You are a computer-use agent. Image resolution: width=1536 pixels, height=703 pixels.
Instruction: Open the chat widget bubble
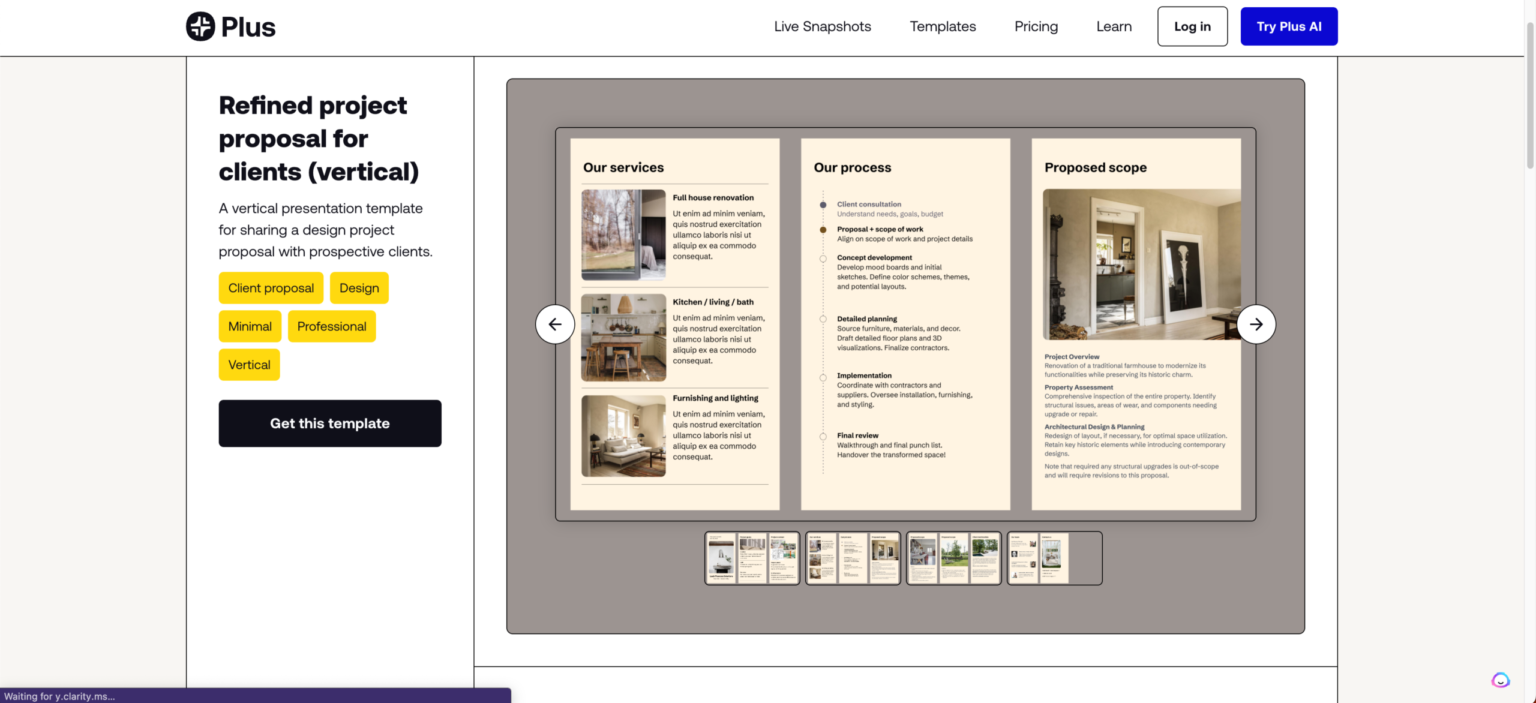[x=1500, y=679]
